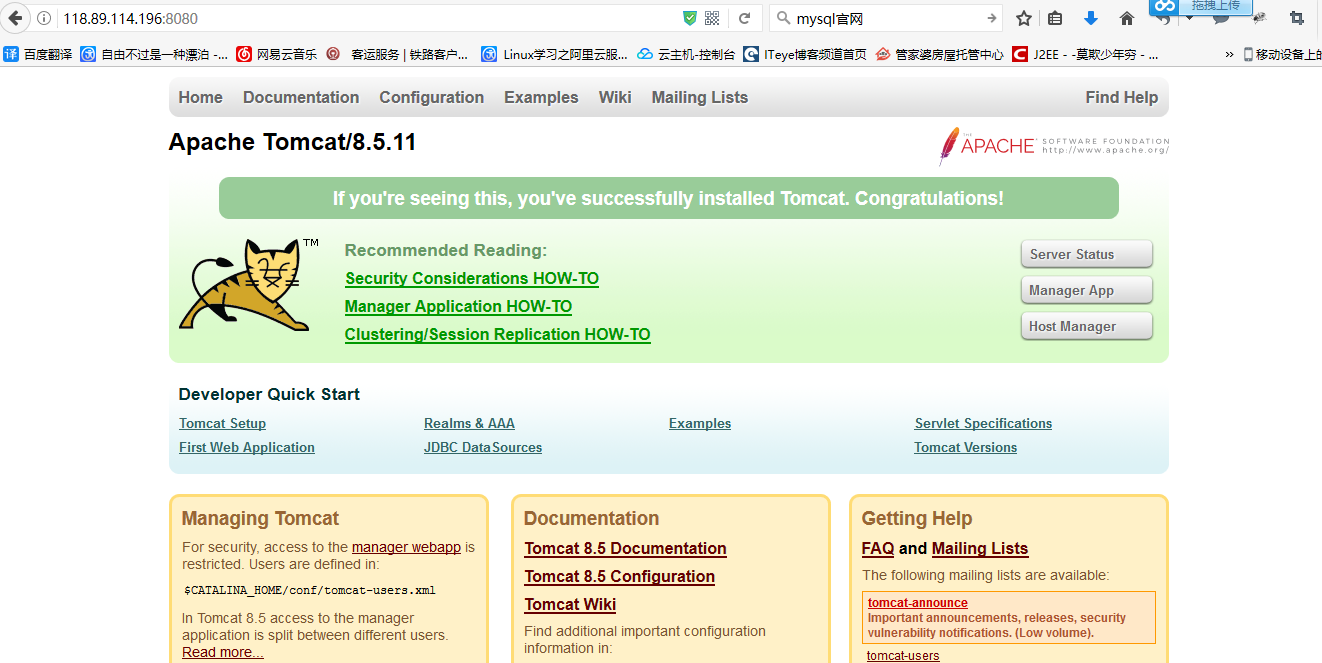1322x663 pixels.
Task: Open Manager Application HOW-TO link
Action: coord(458,306)
